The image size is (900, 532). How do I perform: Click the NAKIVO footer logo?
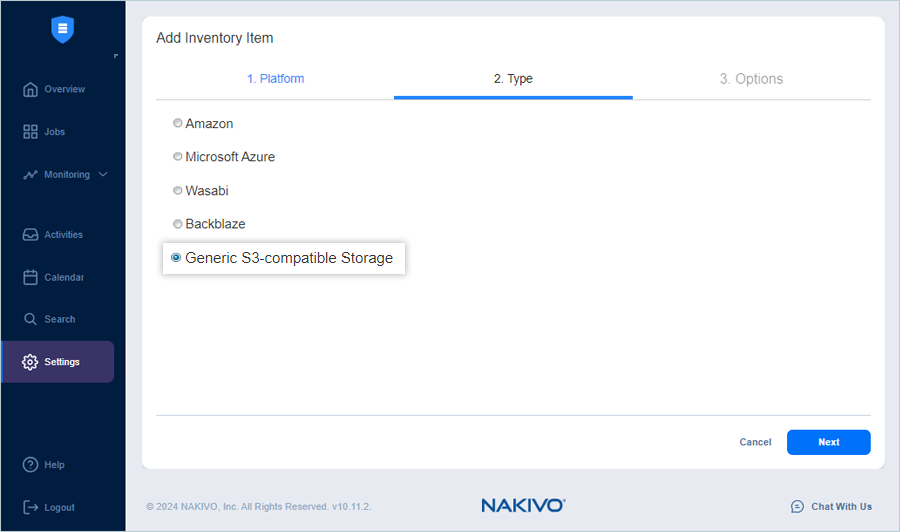(x=523, y=506)
